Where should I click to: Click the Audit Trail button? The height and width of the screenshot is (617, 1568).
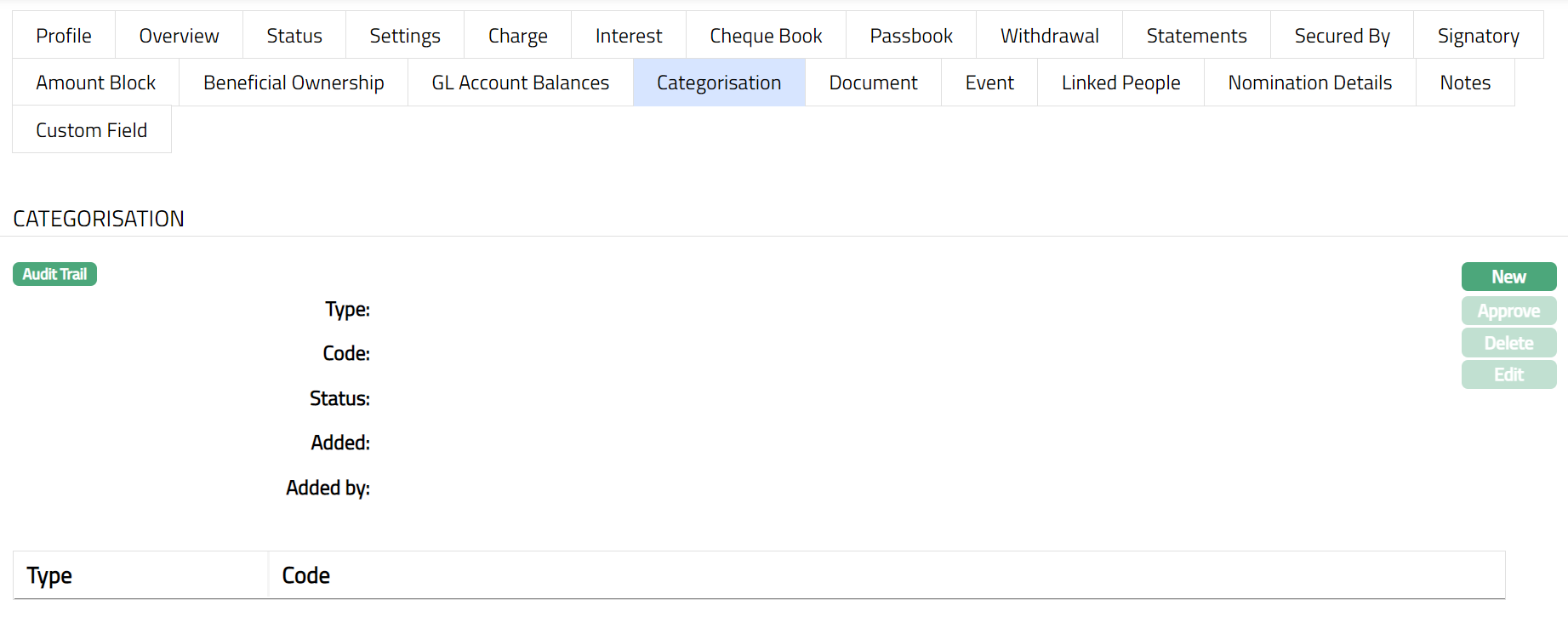(54, 274)
